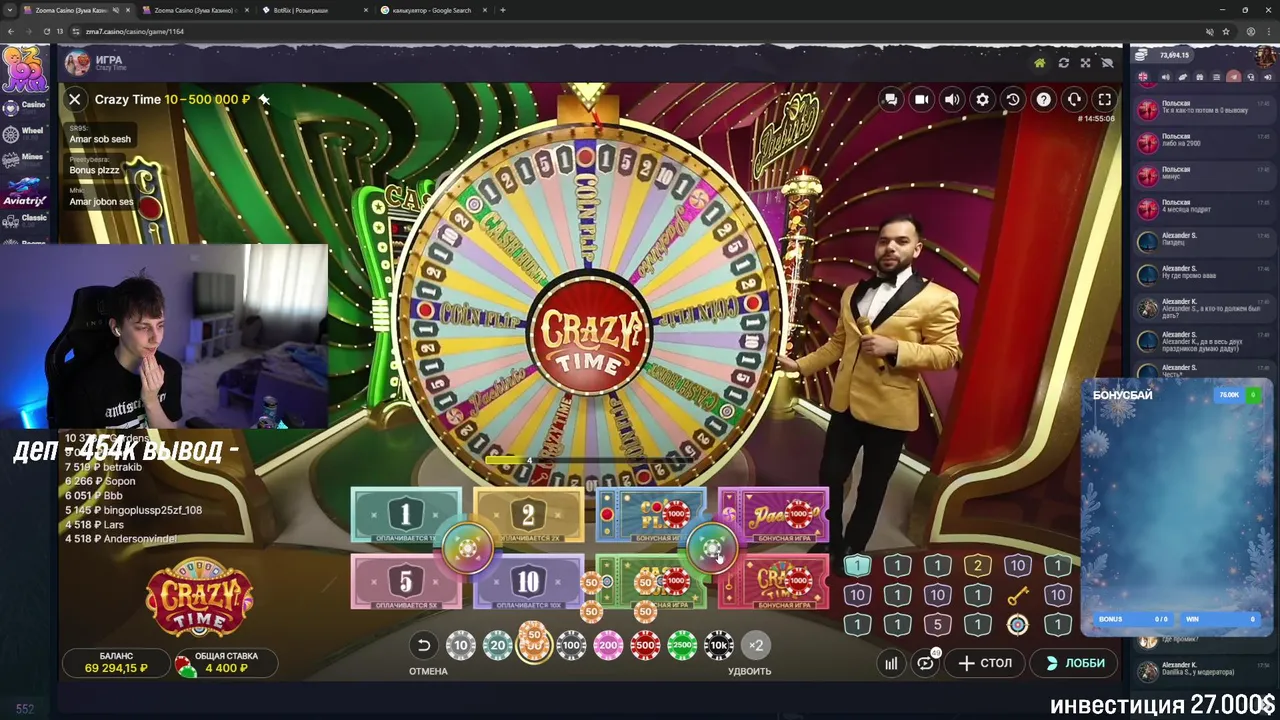Open Aviatrix game in sidebar
This screenshot has height=720, width=1280.
pyautogui.click(x=24, y=192)
